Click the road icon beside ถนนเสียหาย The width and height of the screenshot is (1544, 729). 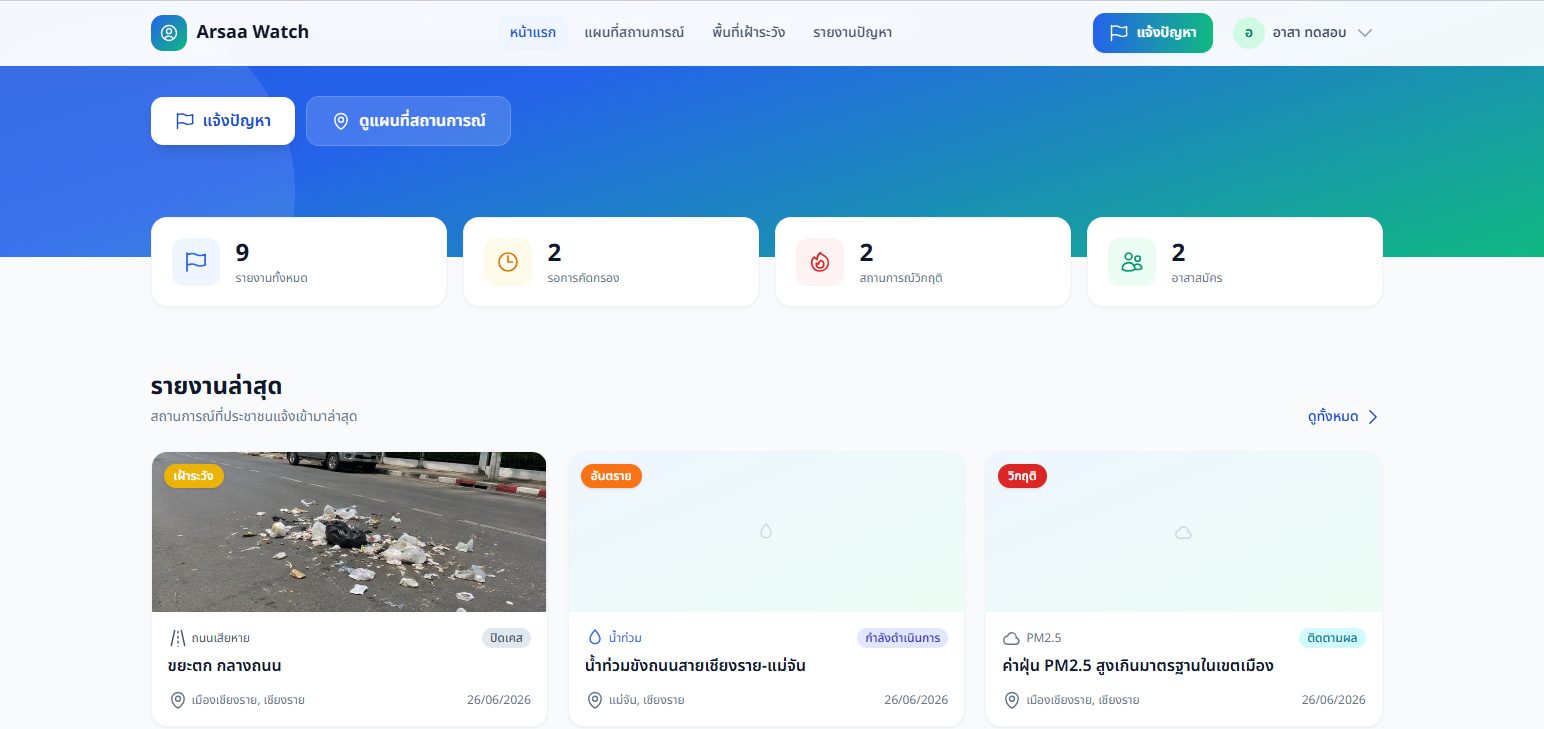point(177,638)
